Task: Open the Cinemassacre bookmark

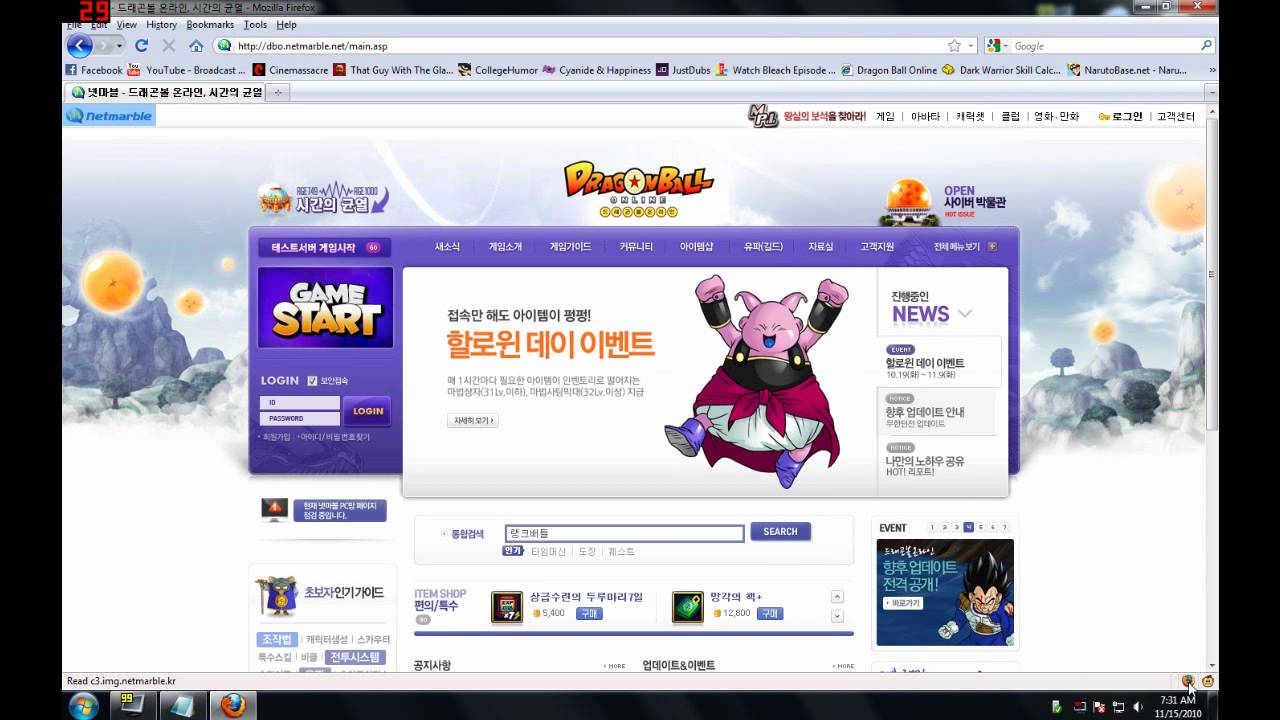Action: (x=289, y=70)
